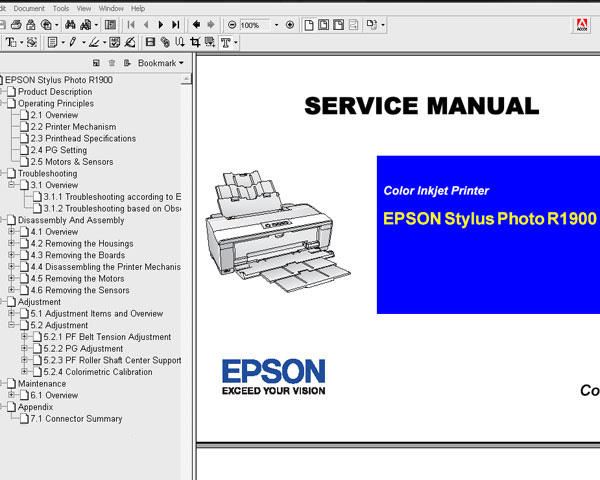Open the Window menu
The width and height of the screenshot is (600, 480).
click(111, 8)
